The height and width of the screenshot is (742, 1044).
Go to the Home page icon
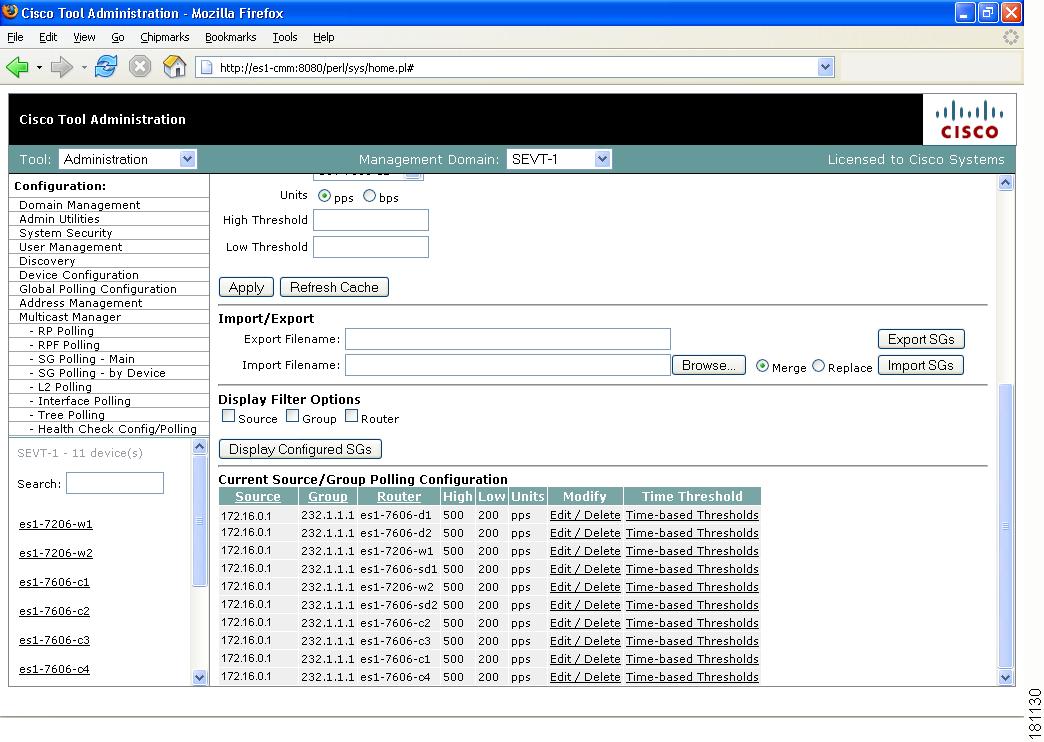point(174,67)
